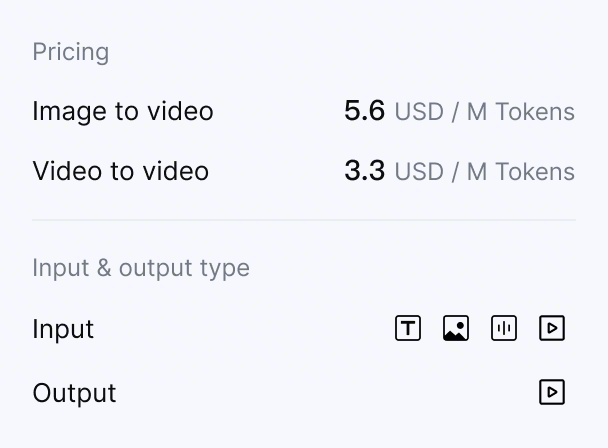This screenshot has height=448, width=608.
Task: Click the 3.3 price value
Action: [364, 171]
